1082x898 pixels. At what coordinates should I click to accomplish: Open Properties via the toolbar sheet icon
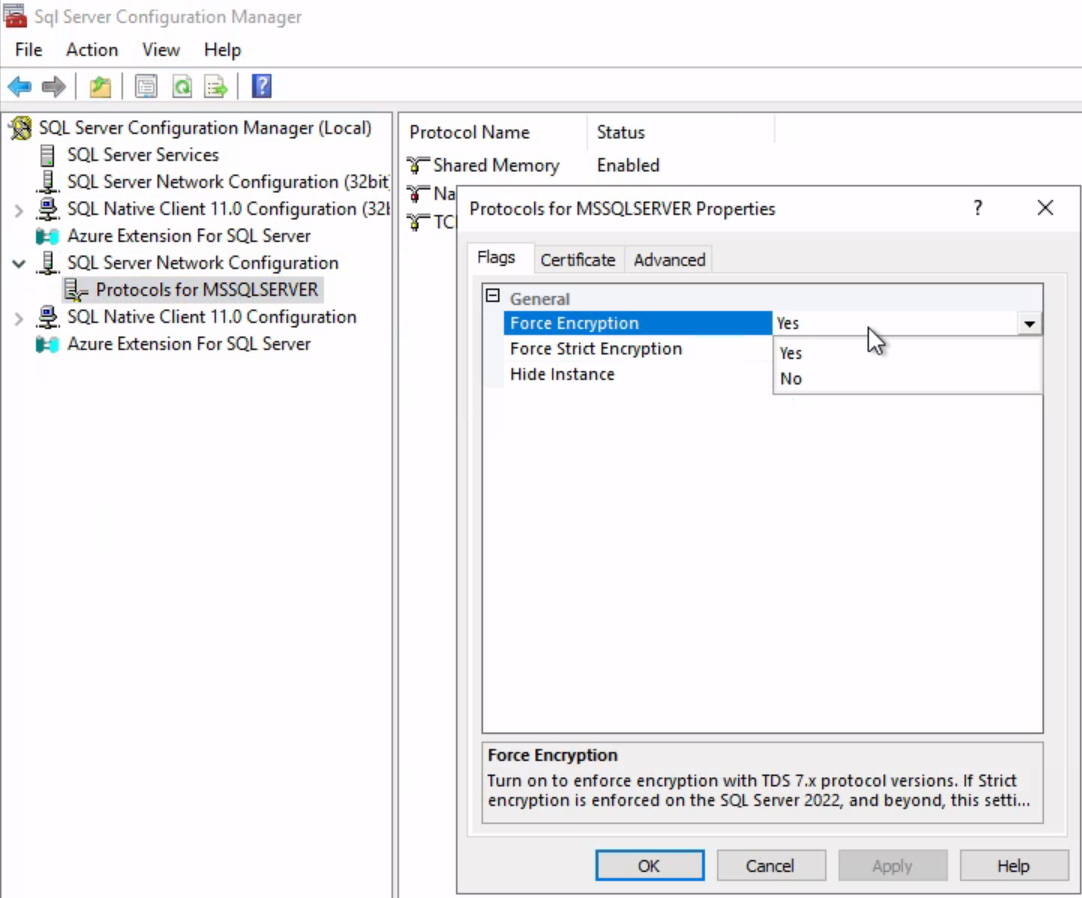146,87
